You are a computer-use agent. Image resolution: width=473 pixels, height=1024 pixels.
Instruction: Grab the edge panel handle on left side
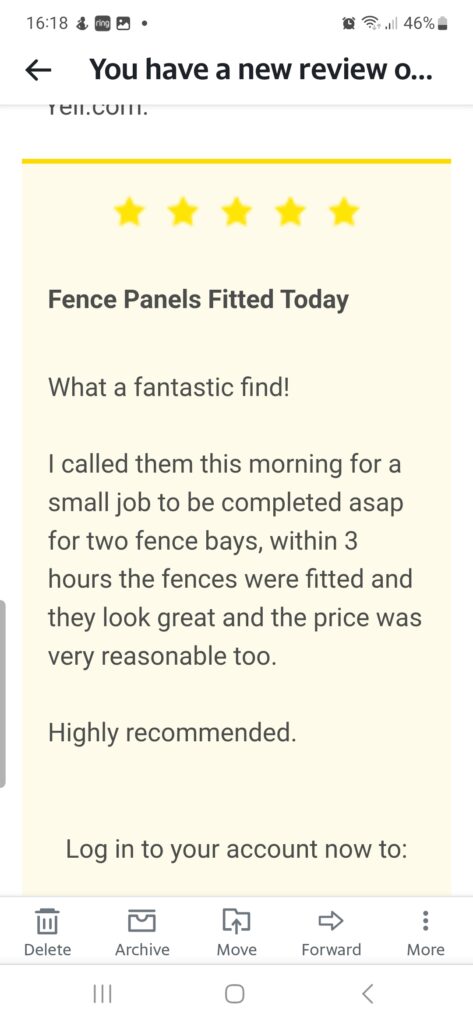click(x=3, y=694)
